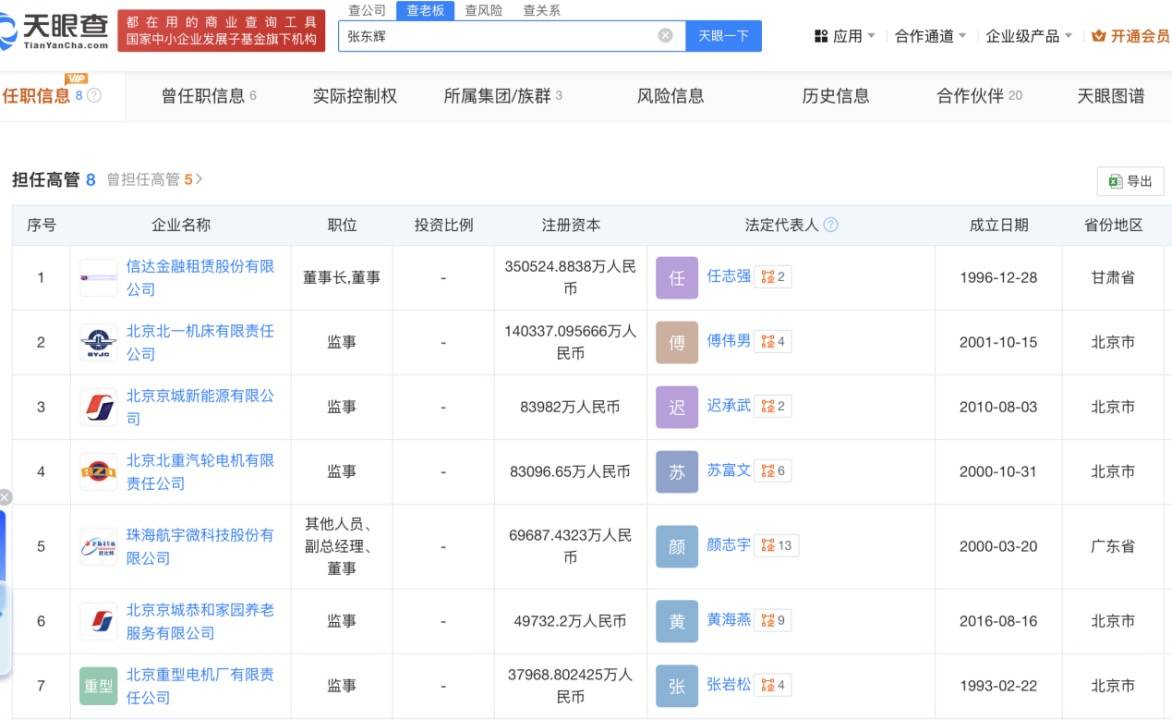The width and height of the screenshot is (1172, 720).
Task: Open 北京京城新能源有限公司 link
Action: (200, 407)
